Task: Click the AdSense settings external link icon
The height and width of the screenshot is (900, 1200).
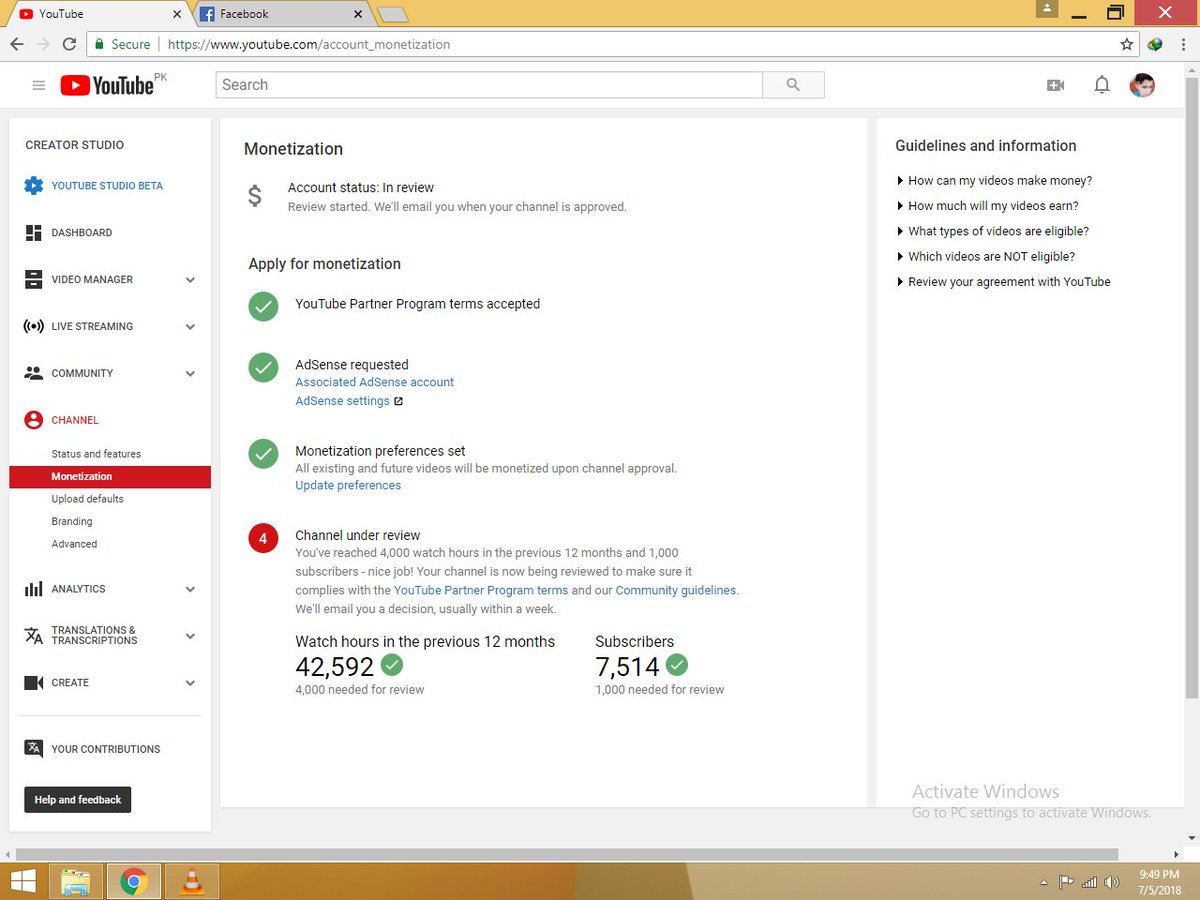Action: [398, 401]
